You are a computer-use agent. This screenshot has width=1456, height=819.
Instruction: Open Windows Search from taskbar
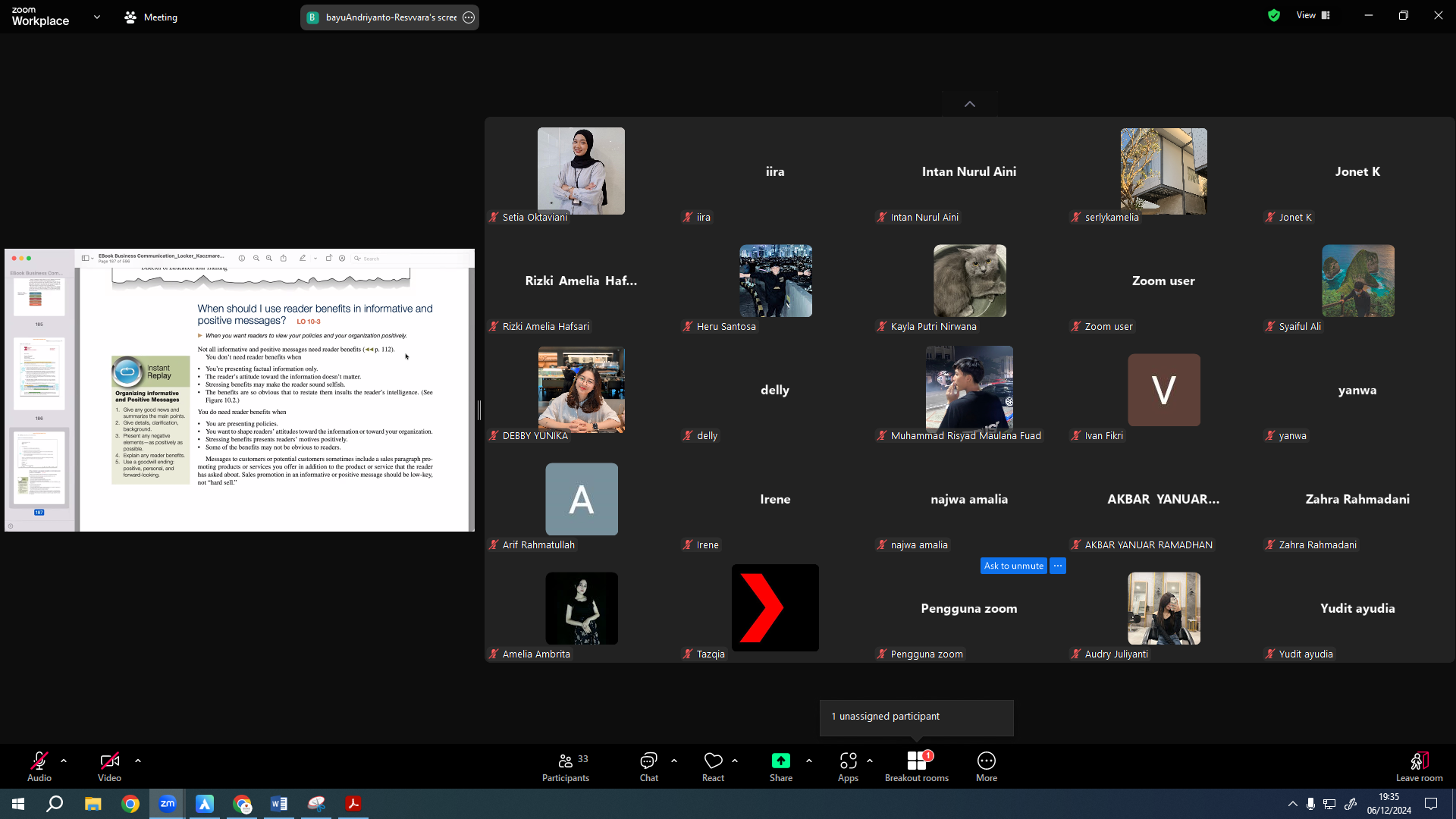coord(55,804)
